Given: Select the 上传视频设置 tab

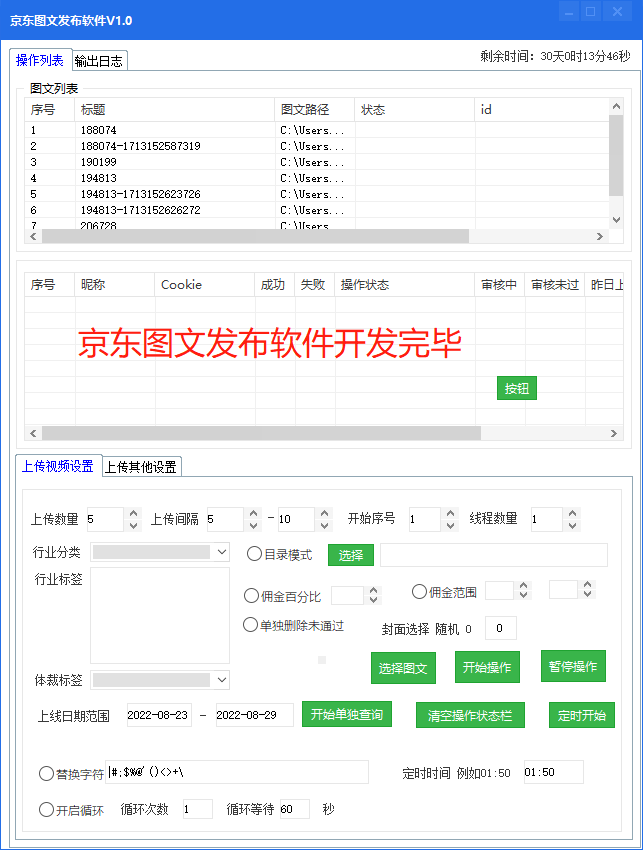Looking at the screenshot, I should point(58,466).
